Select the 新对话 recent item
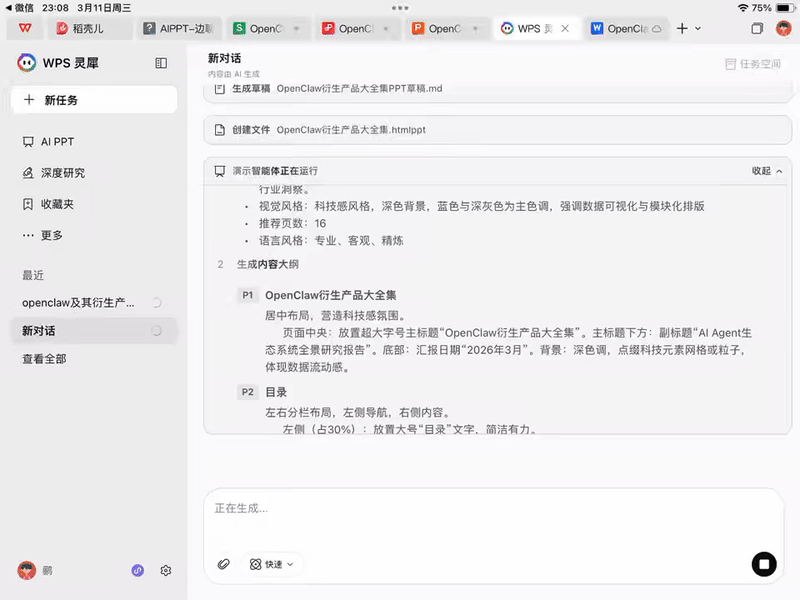The height and width of the screenshot is (600, 800). pos(94,331)
